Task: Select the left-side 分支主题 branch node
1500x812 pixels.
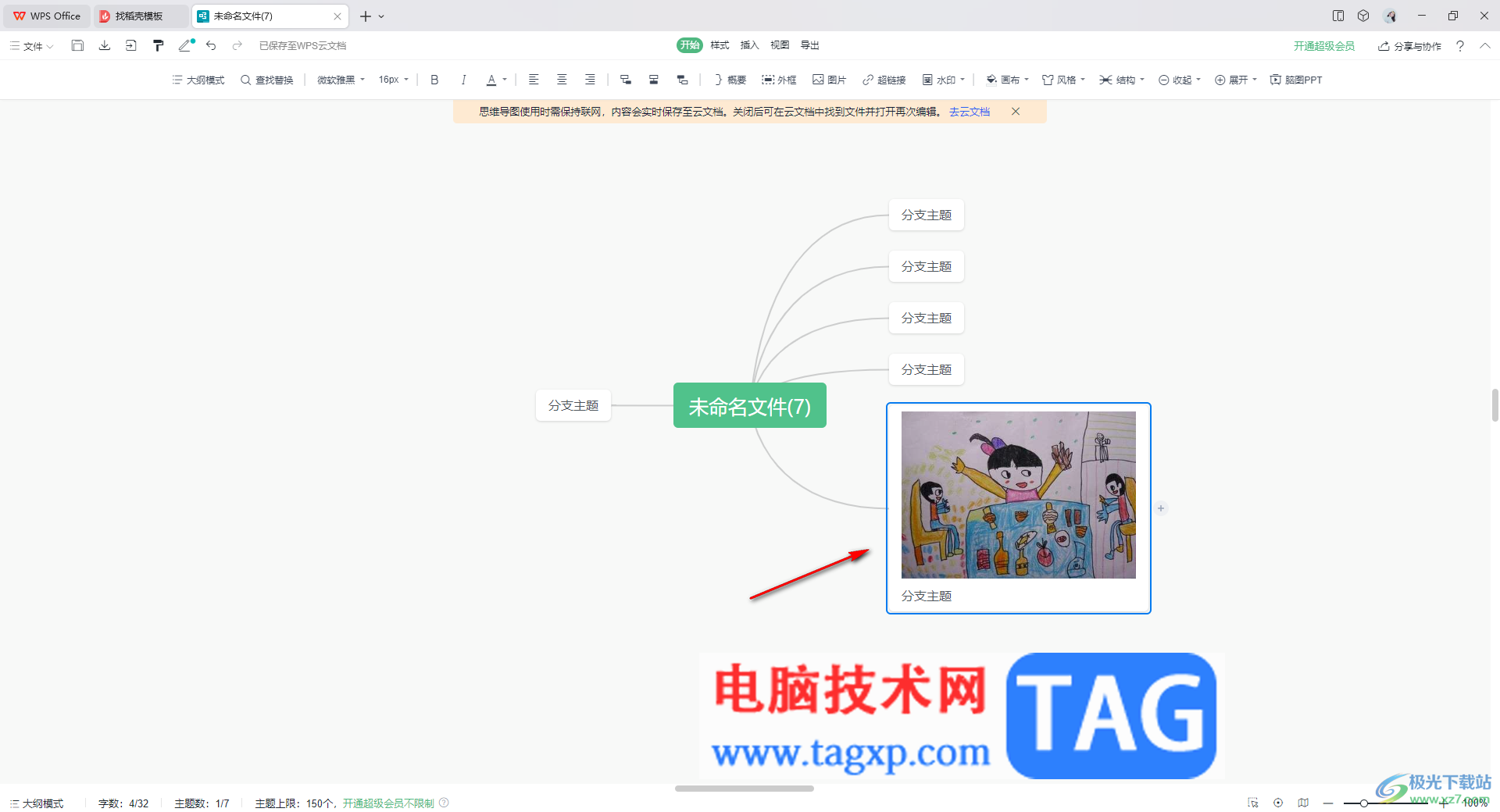Action: click(573, 405)
